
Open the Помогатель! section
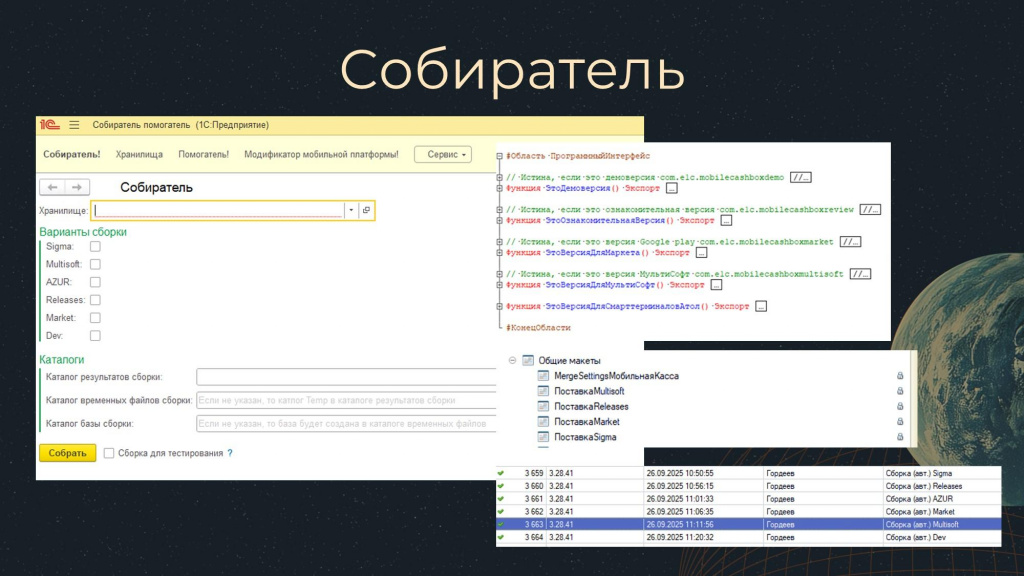pos(204,155)
